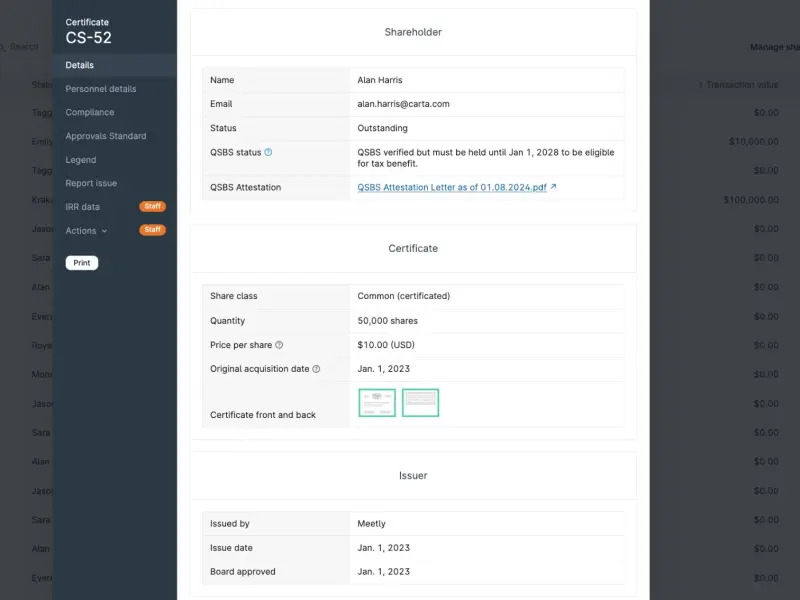Select Approvals Standard in sidebar

(x=106, y=136)
